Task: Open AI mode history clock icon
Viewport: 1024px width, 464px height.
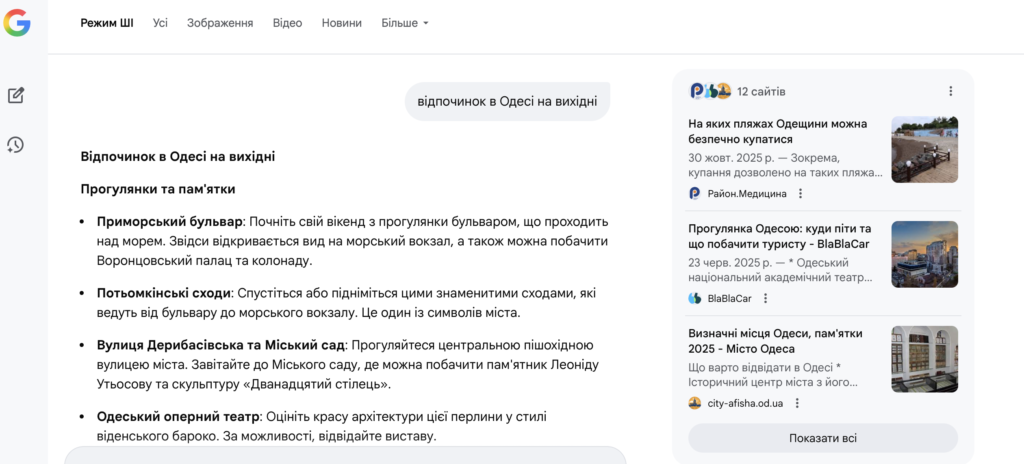Action: (x=16, y=144)
